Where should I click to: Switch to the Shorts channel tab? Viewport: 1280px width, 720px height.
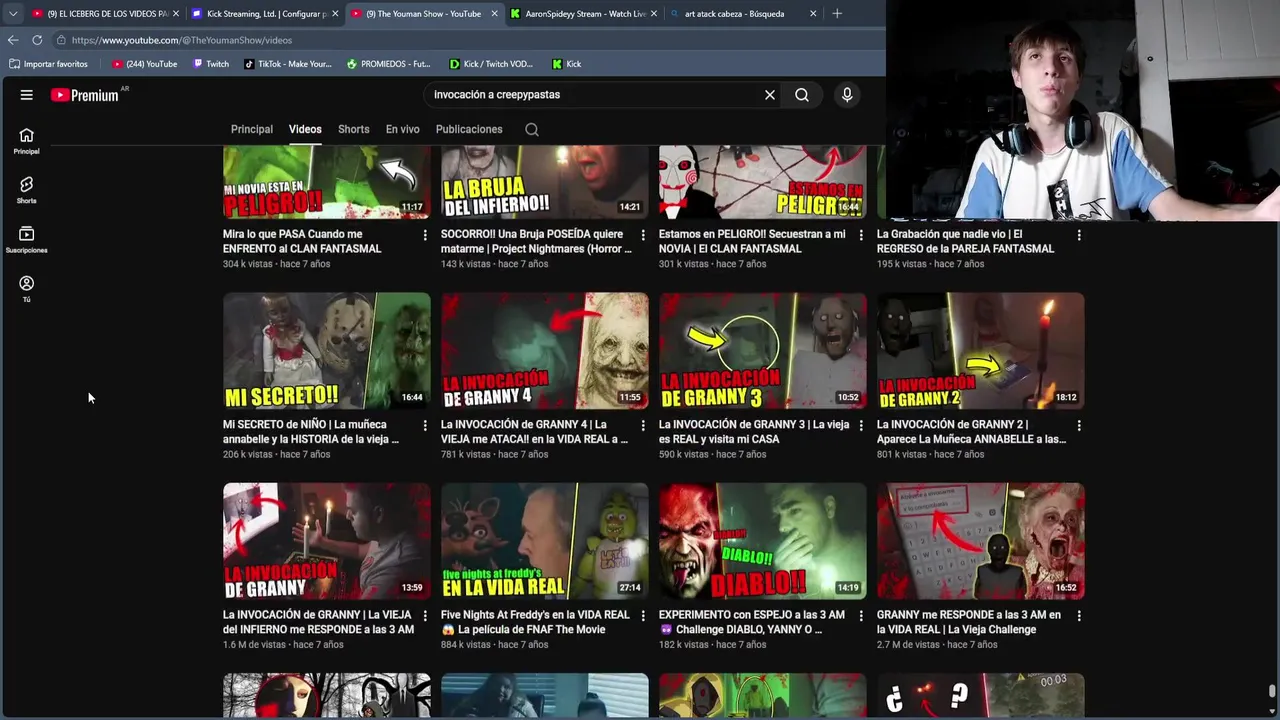click(x=353, y=129)
